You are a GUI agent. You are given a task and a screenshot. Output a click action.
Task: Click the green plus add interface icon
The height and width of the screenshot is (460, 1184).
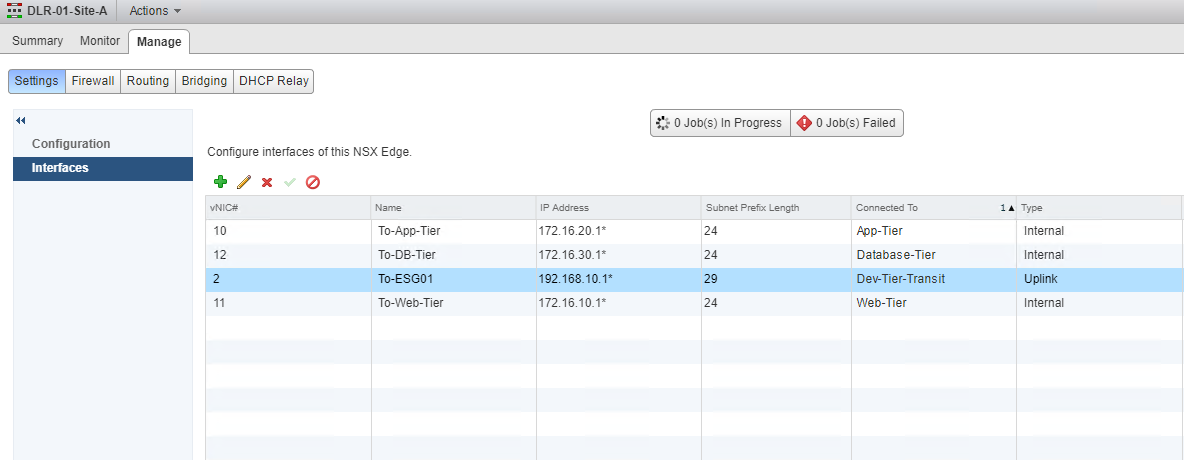[x=220, y=182]
